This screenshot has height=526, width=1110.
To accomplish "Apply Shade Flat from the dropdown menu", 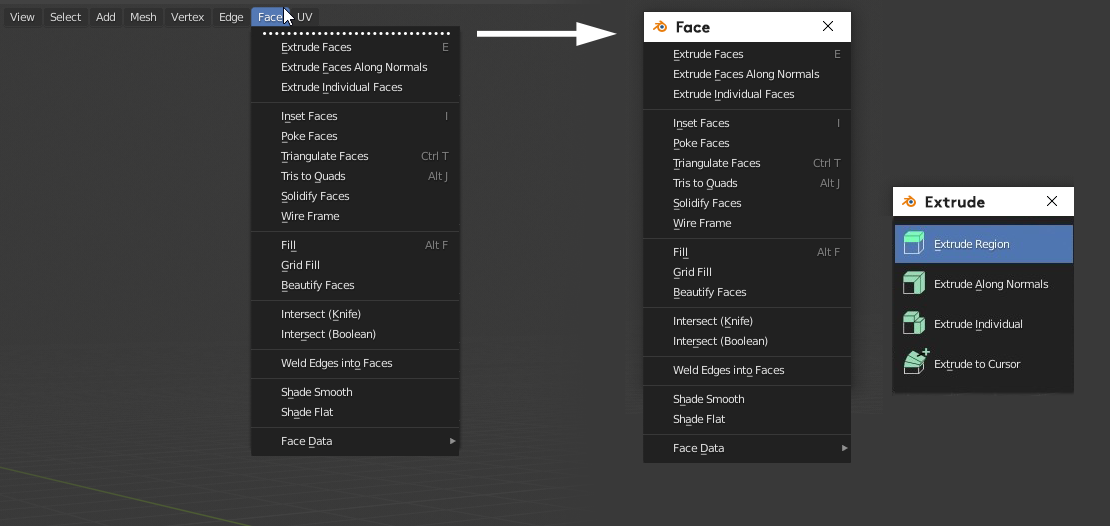I will tap(355, 411).
